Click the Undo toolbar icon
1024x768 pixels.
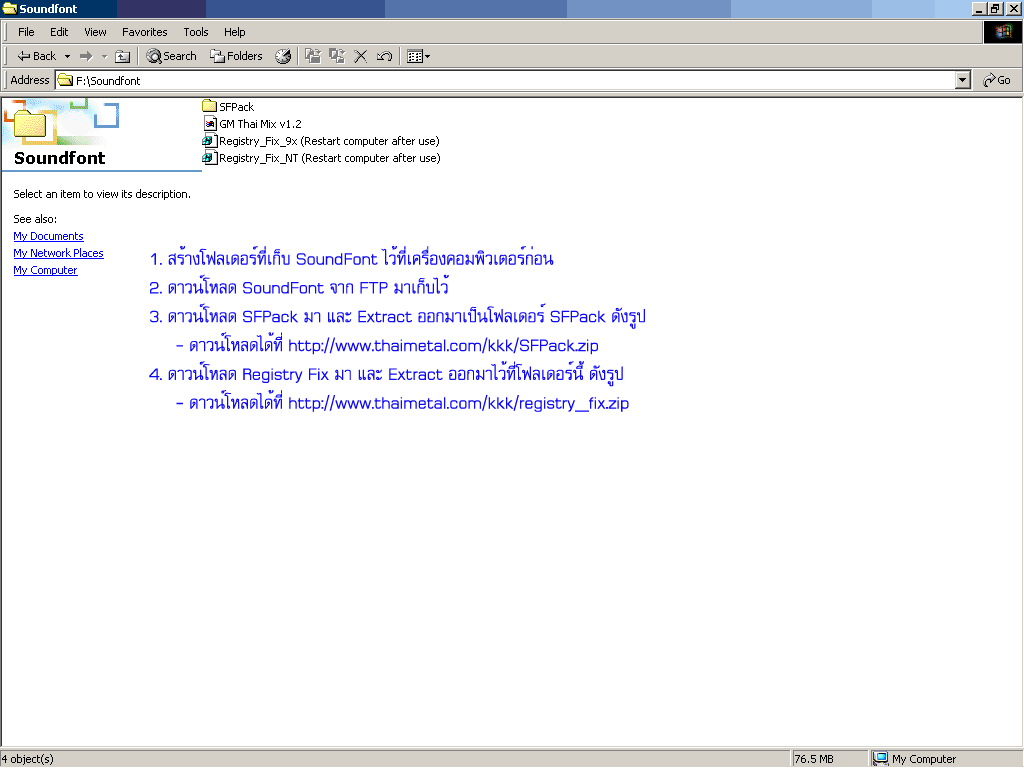coord(384,56)
